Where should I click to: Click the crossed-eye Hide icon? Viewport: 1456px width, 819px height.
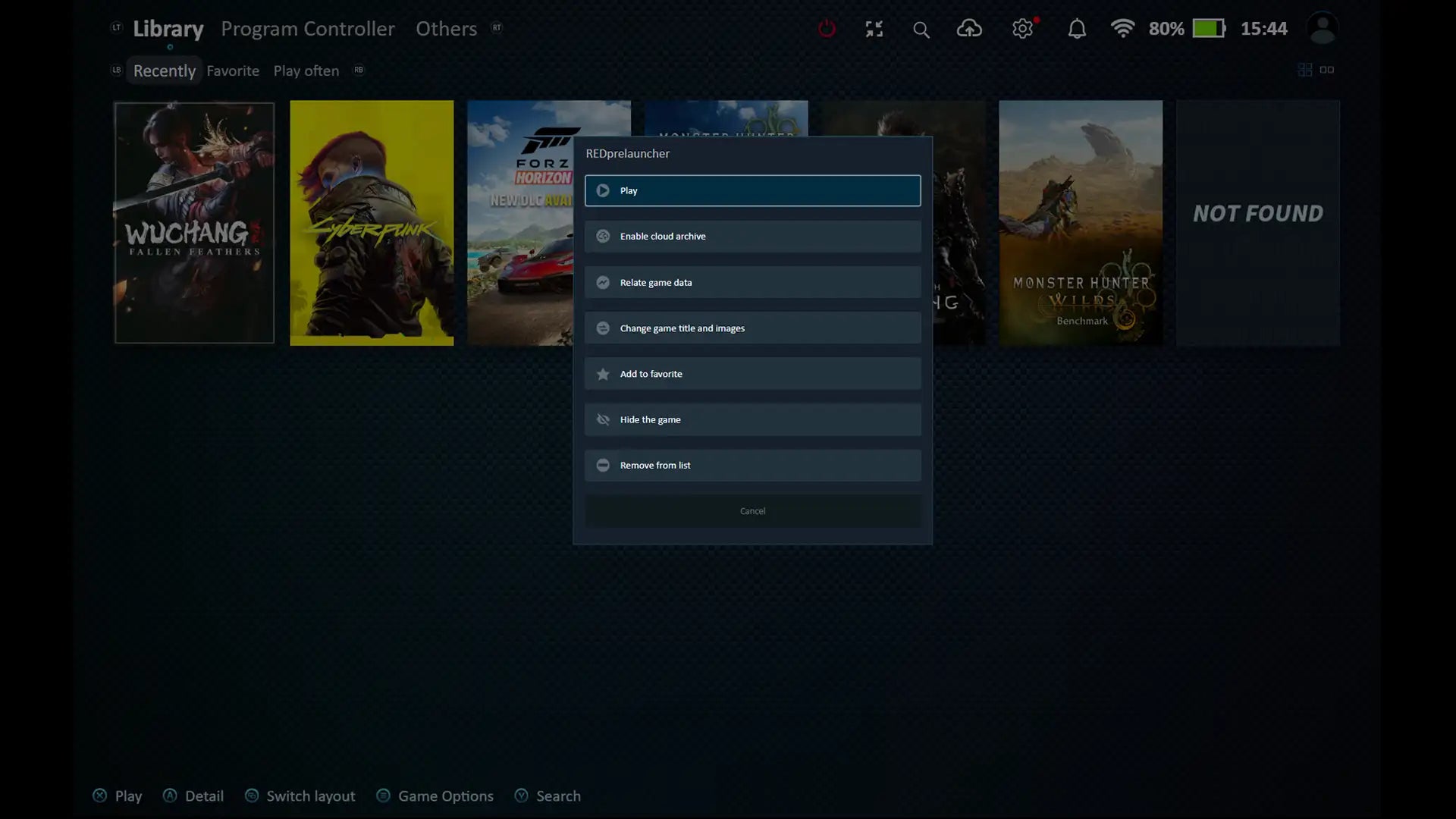(x=603, y=419)
